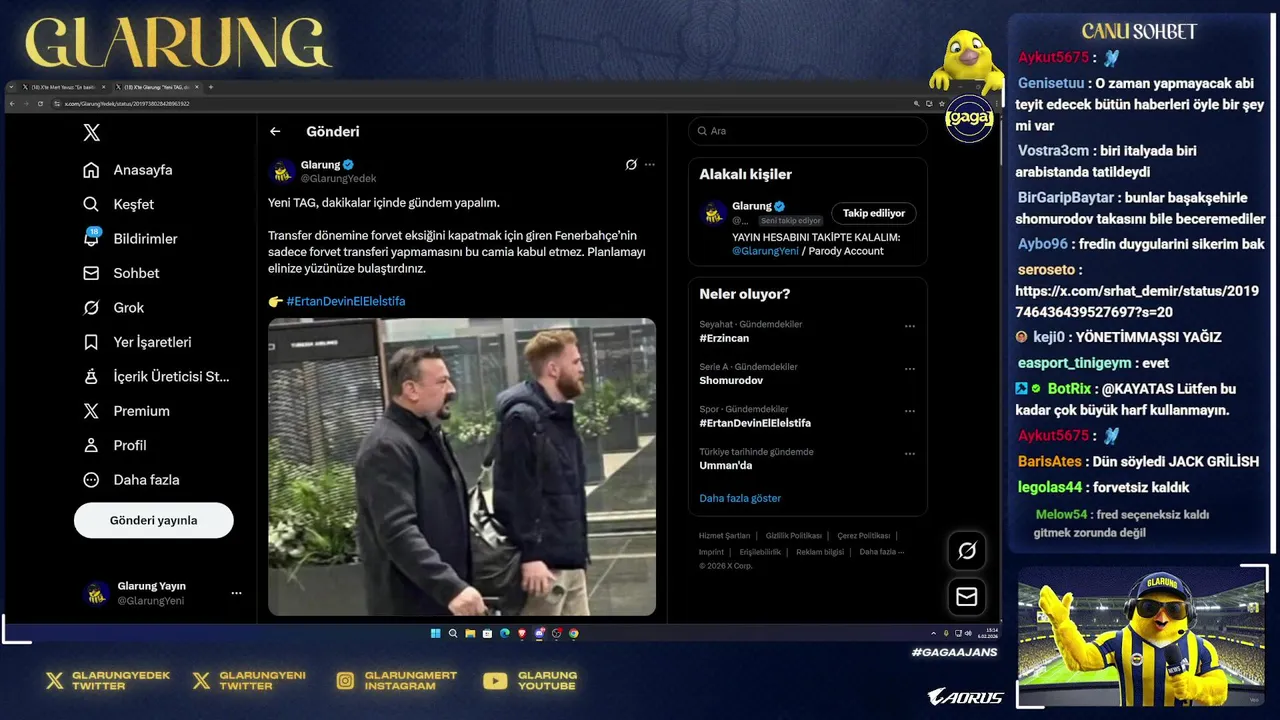The width and height of the screenshot is (1280, 720).
Task: Click Gizlilik Politikası footer link
Action: 794,536
